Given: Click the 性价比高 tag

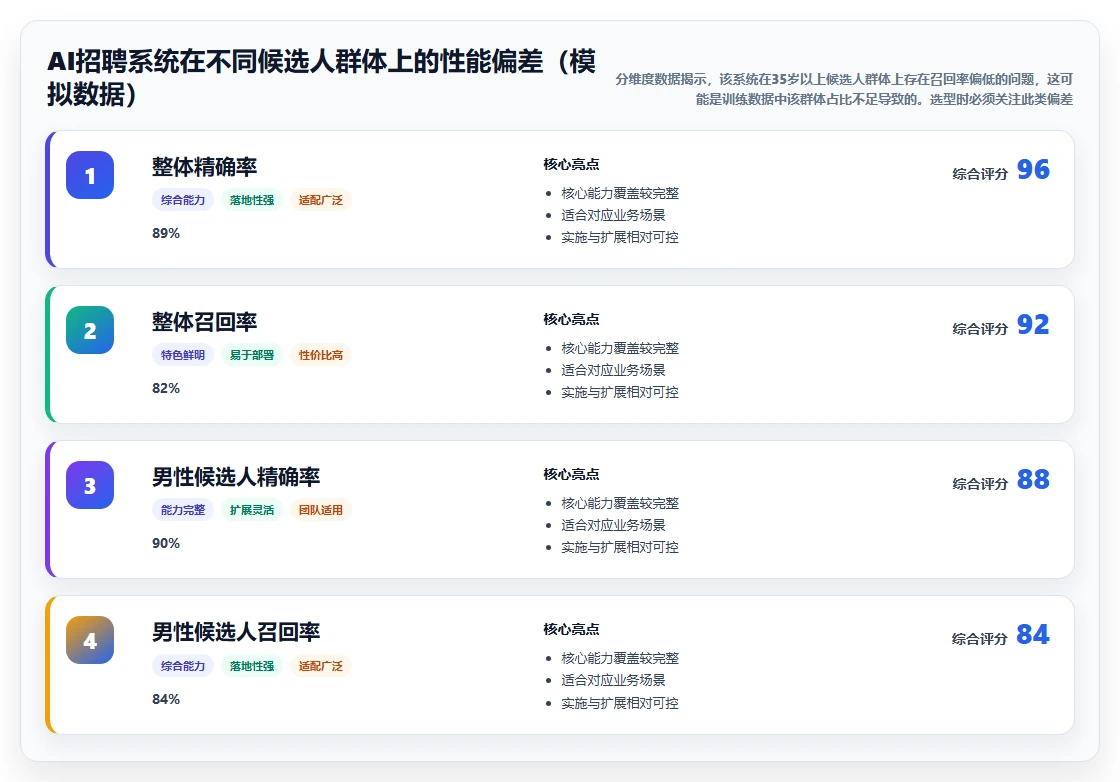Looking at the screenshot, I should [x=321, y=355].
